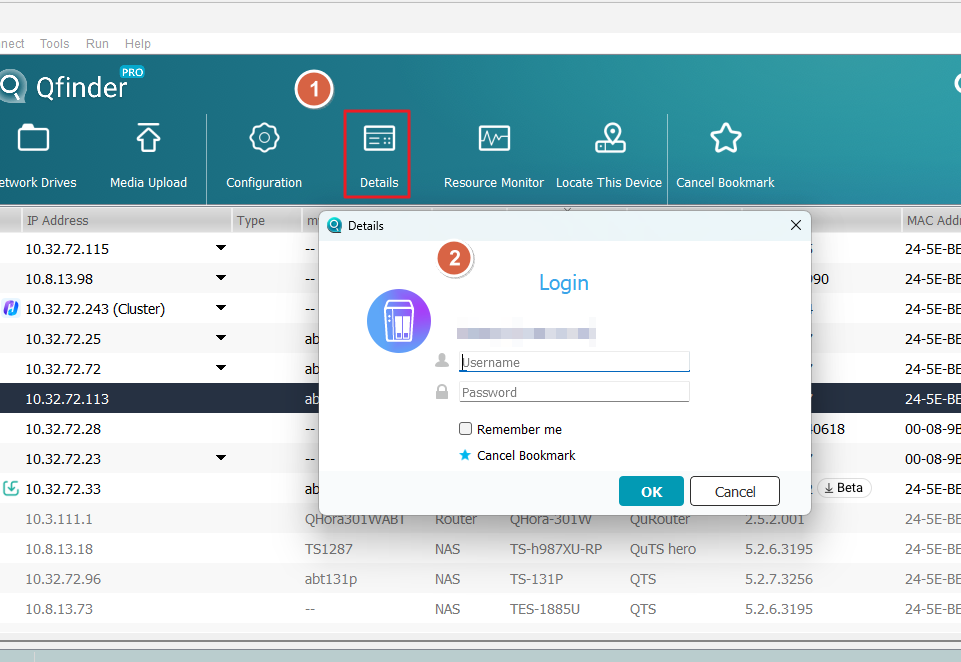Expand dropdown arrow for 10.32.72.115

tap(221, 248)
